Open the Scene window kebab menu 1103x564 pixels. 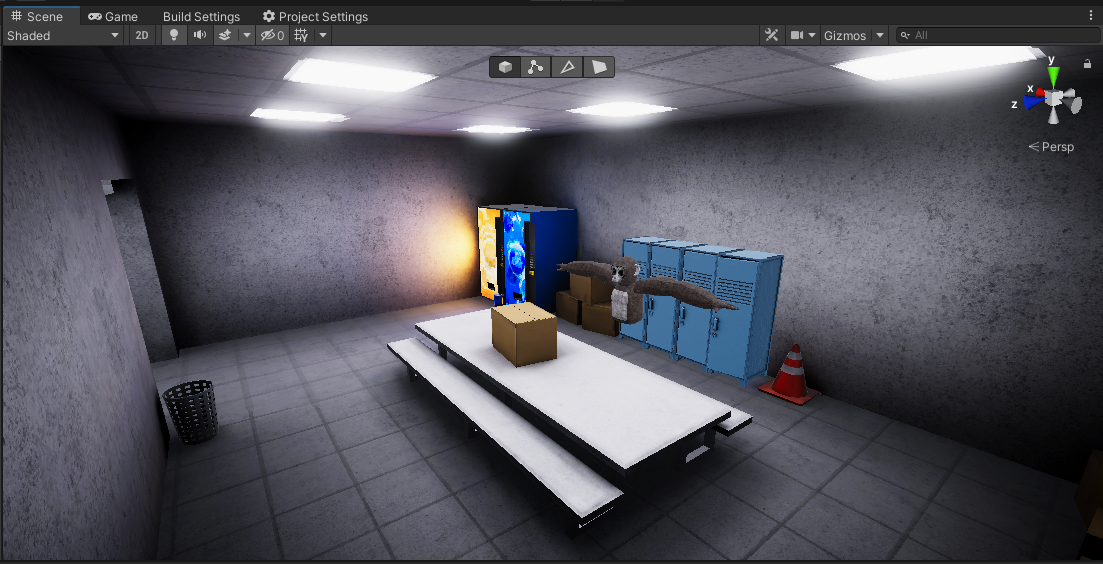(x=1091, y=15)
